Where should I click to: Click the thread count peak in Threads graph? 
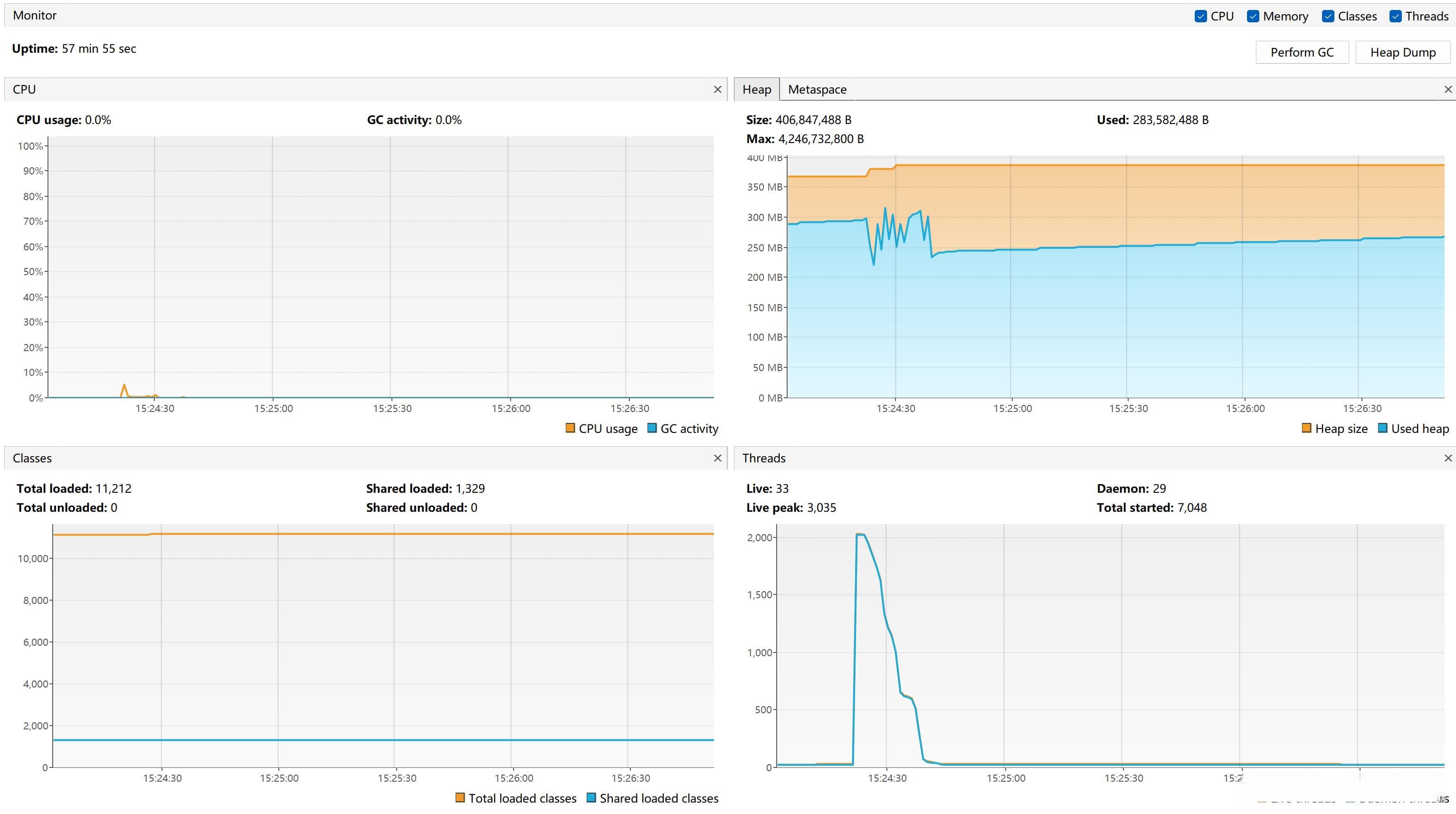pos(860,535)
